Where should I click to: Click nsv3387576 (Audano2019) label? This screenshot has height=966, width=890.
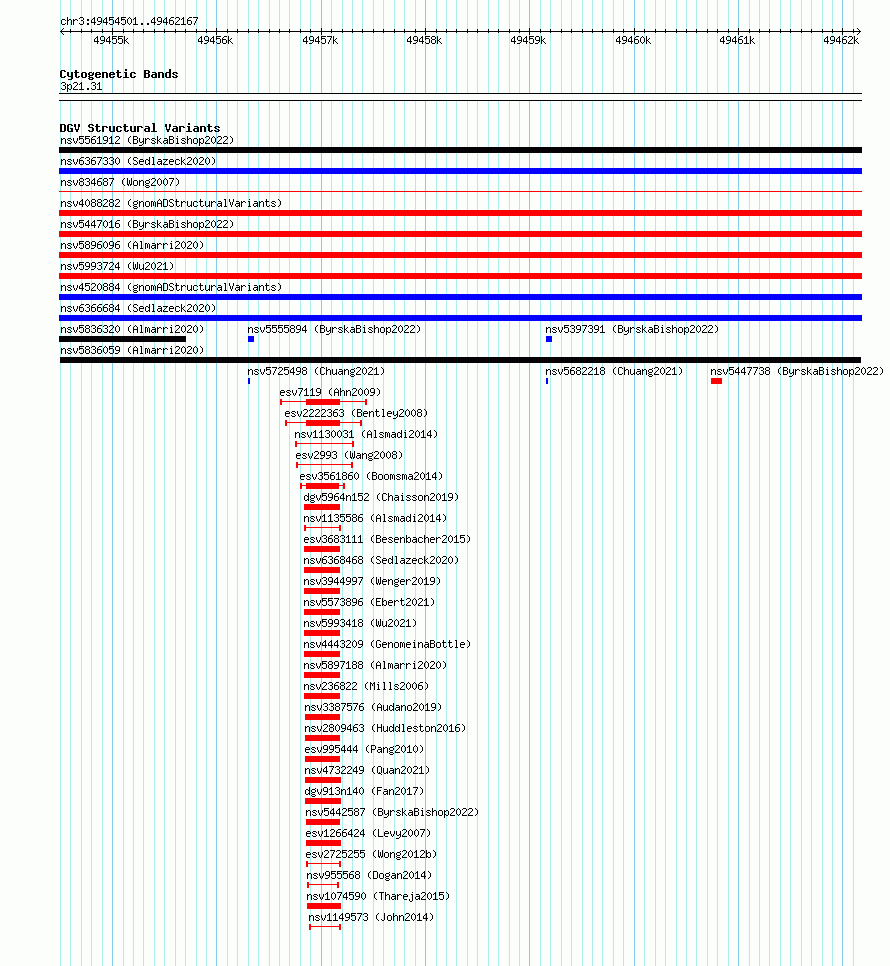tap(373, 706)
